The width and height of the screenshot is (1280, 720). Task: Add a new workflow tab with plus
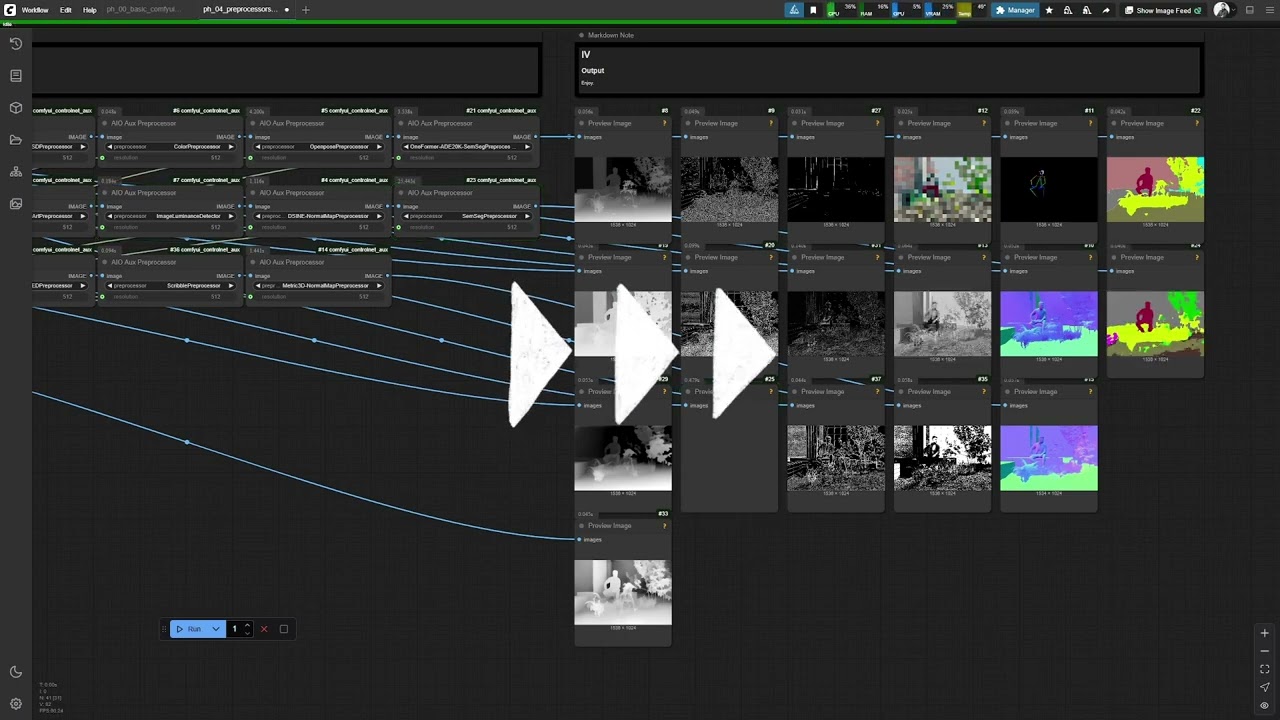click(x=306, y=10)
